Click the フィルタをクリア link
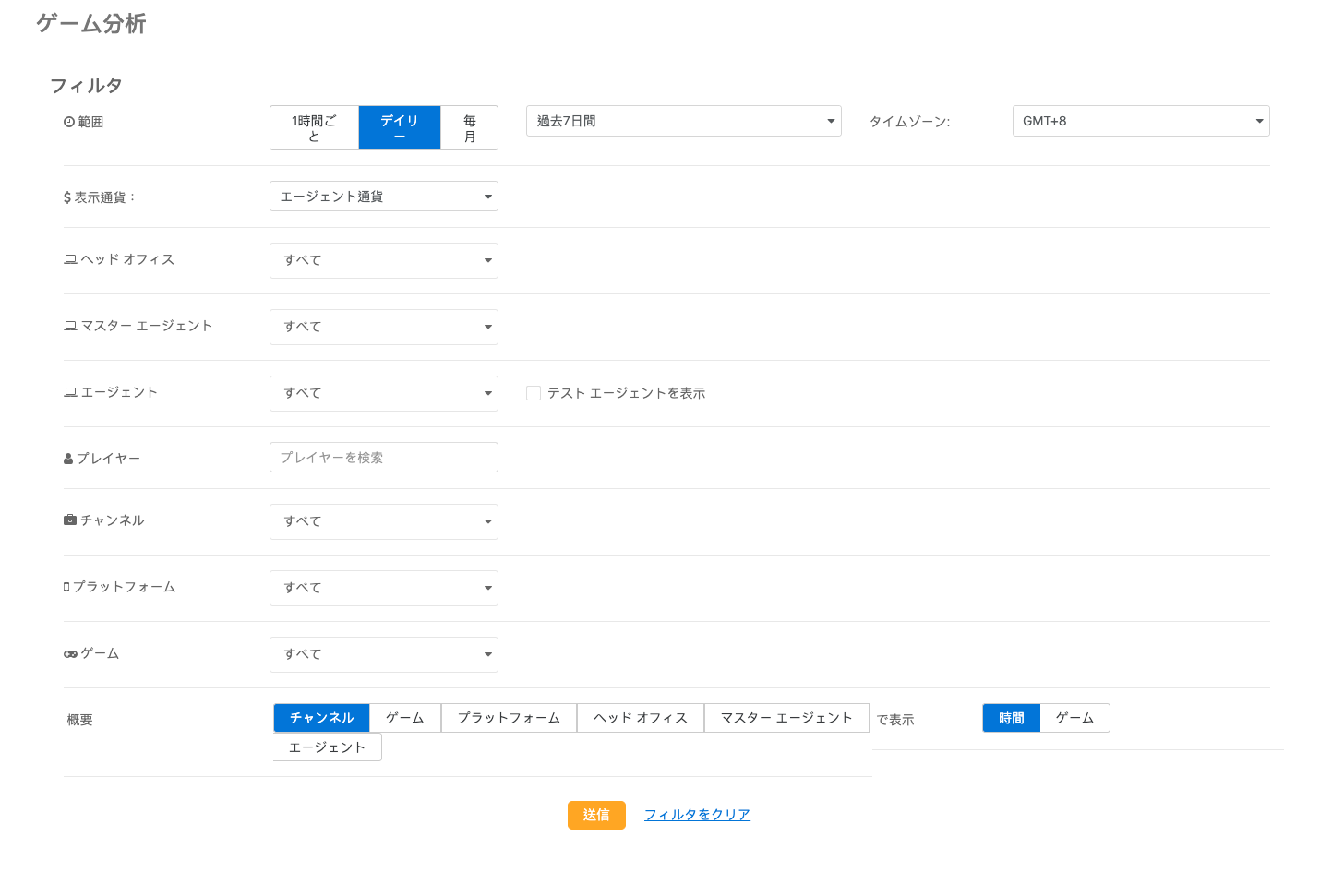Viewport: 1320px width, 896px height. click(697, 815)
